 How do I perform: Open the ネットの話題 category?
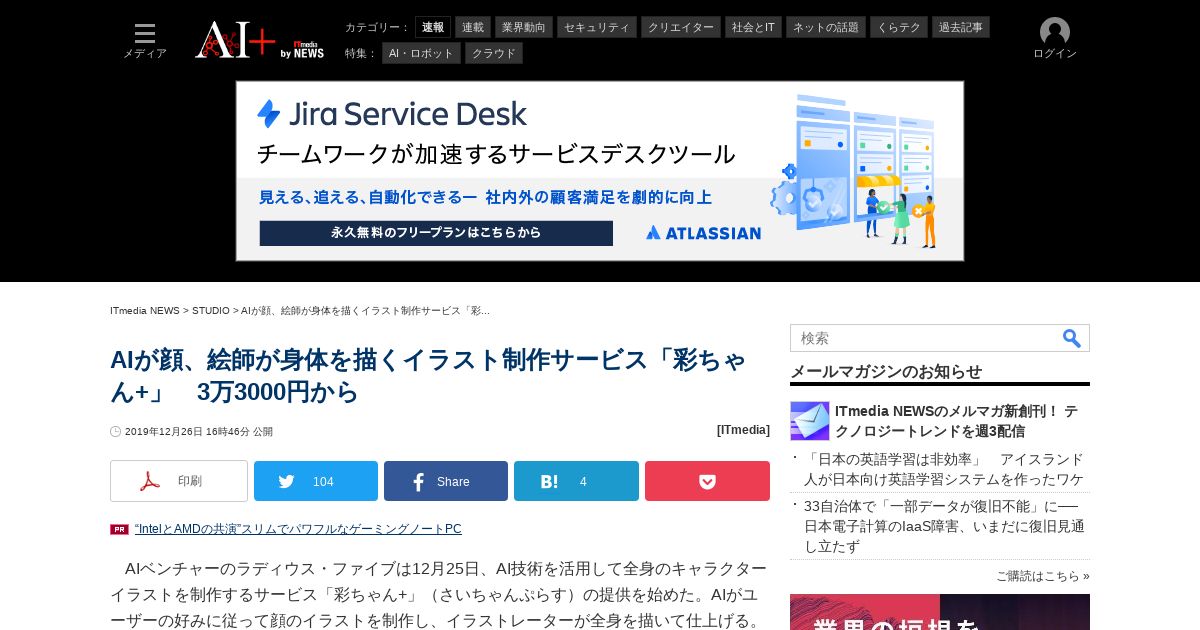coord(826,27)
